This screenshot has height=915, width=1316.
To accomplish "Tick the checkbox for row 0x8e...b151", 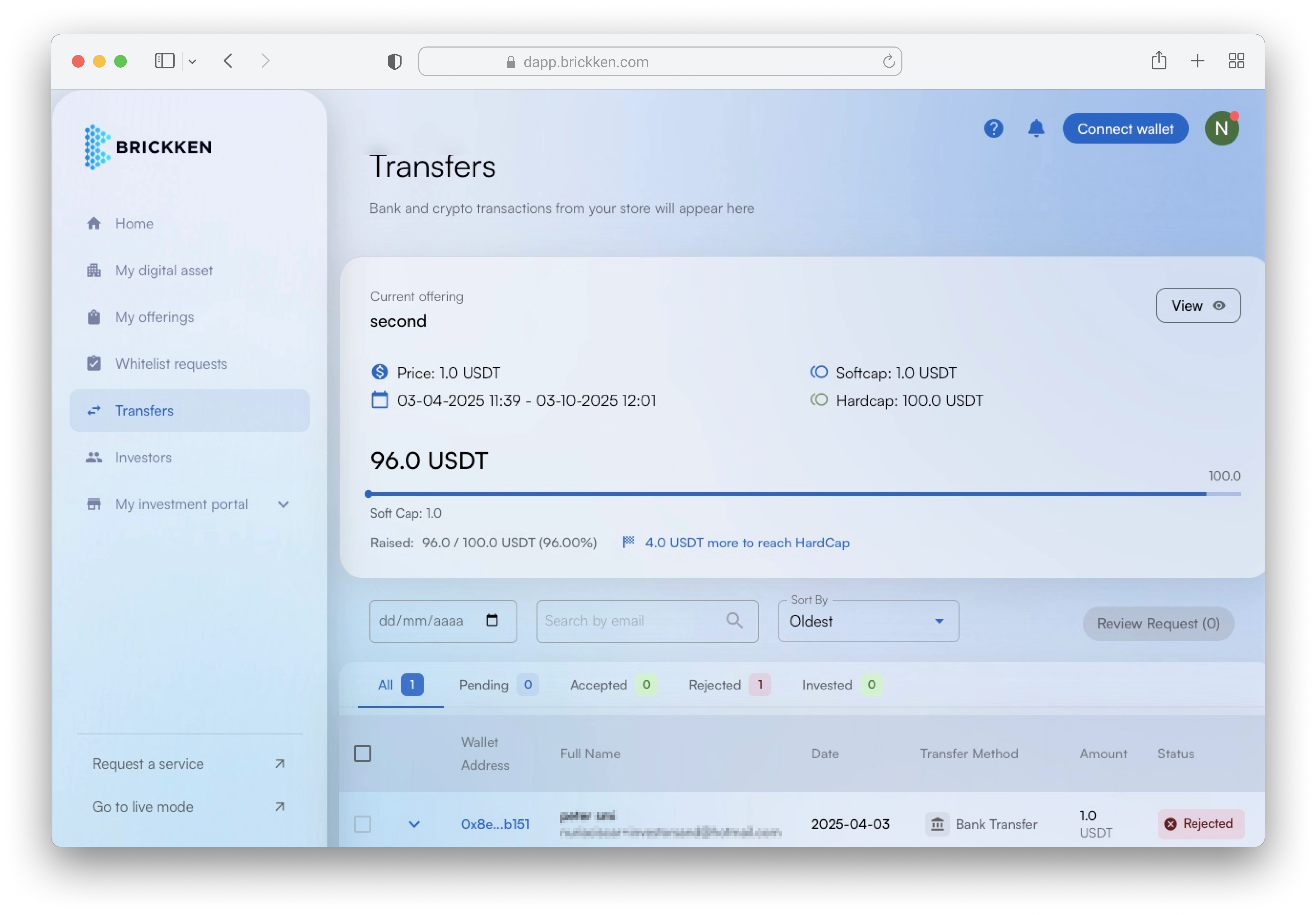I will (363, 824).
